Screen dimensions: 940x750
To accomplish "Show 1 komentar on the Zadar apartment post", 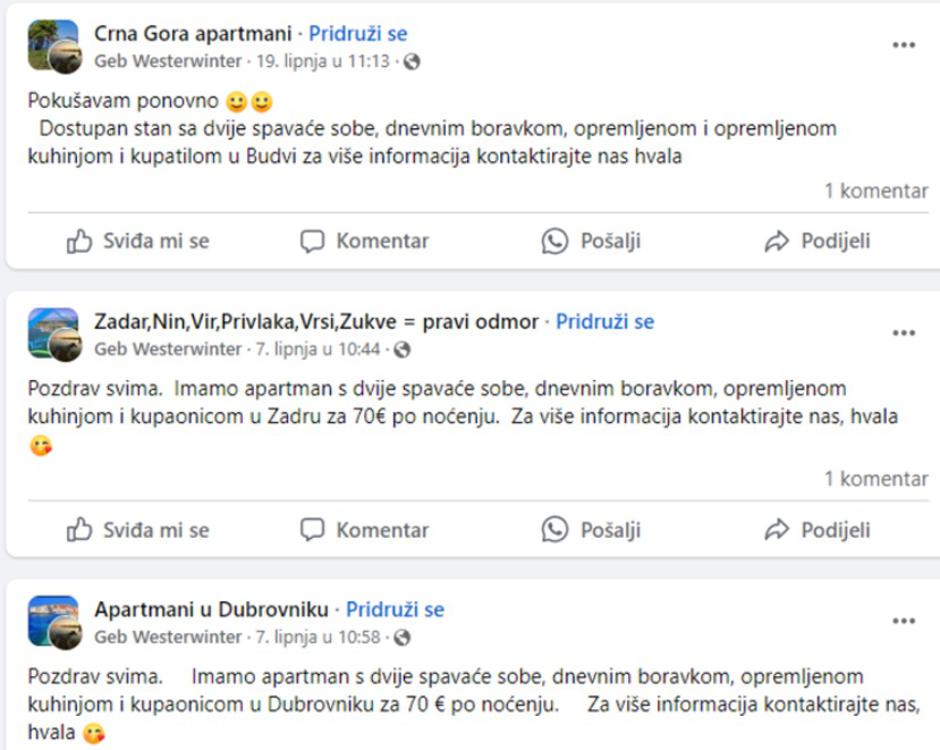I will pyautogui.click(x=875, y=477).
